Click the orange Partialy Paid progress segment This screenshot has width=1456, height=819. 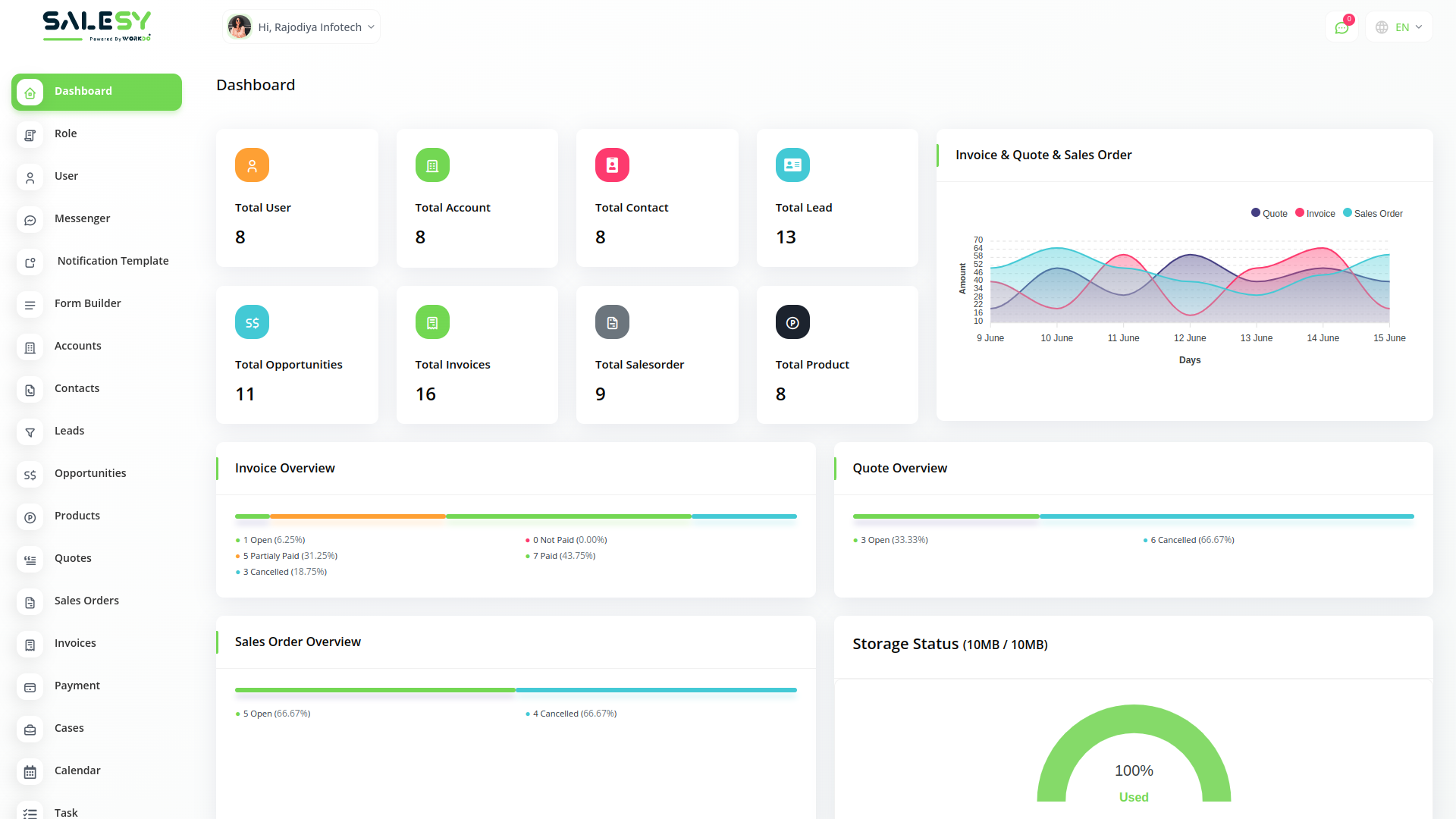pos(357,516)
